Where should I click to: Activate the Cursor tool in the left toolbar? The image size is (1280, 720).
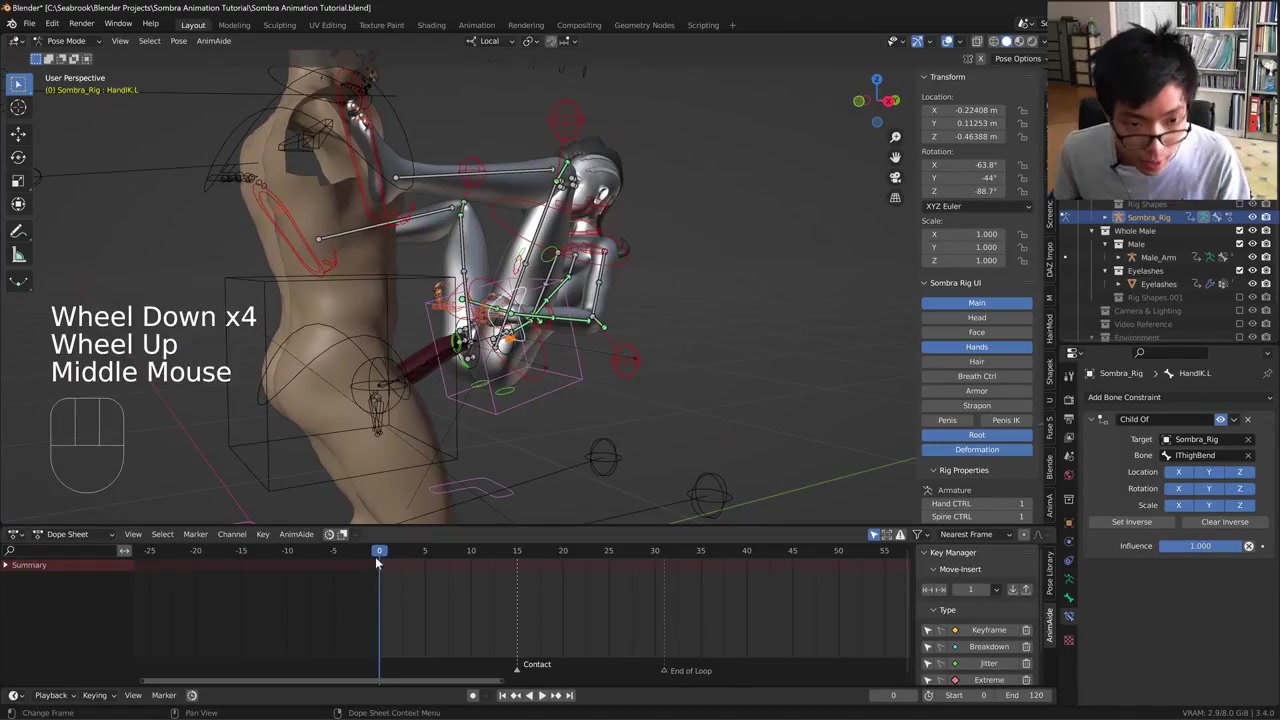(x=18, y=108)
